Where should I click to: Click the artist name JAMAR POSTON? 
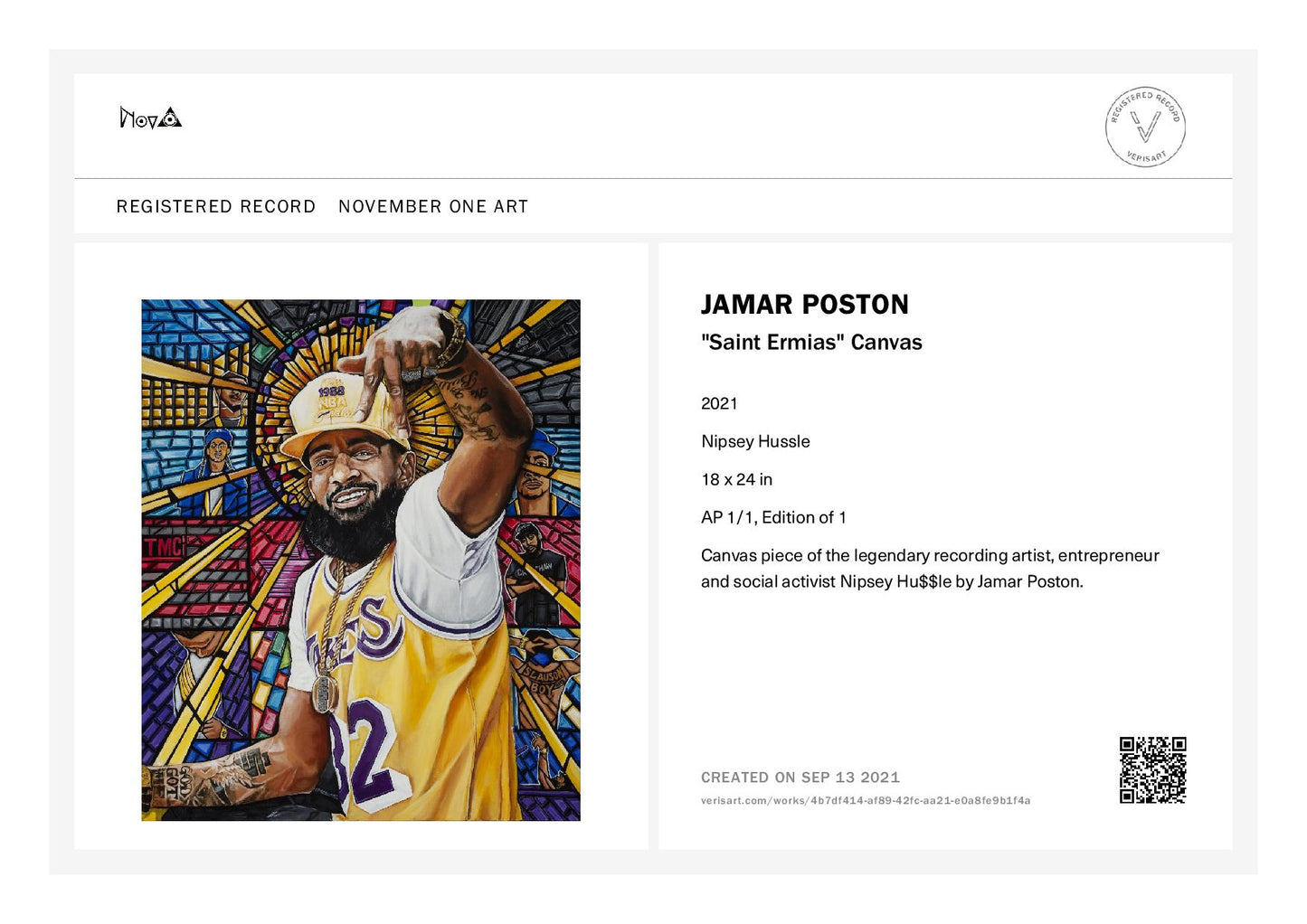click(x=805, y=305)
